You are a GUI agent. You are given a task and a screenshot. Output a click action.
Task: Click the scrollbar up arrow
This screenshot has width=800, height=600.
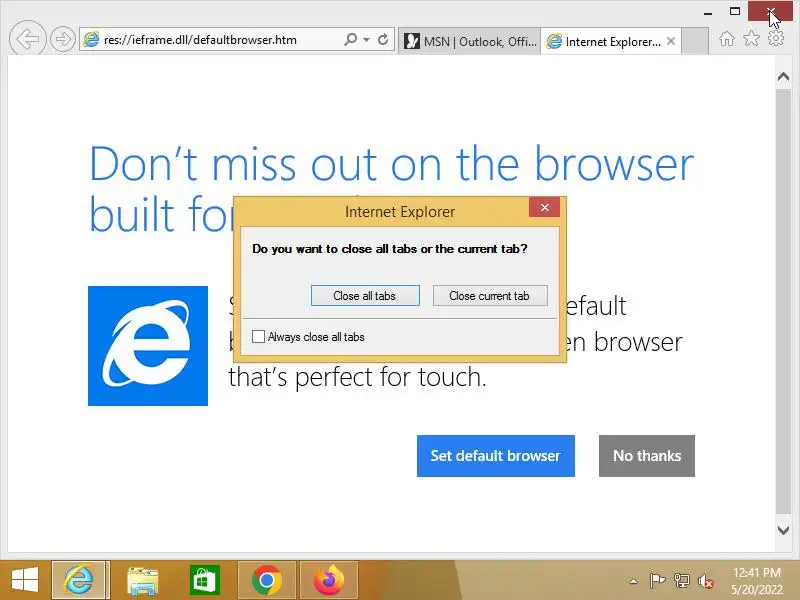click(x=783, y=77)
